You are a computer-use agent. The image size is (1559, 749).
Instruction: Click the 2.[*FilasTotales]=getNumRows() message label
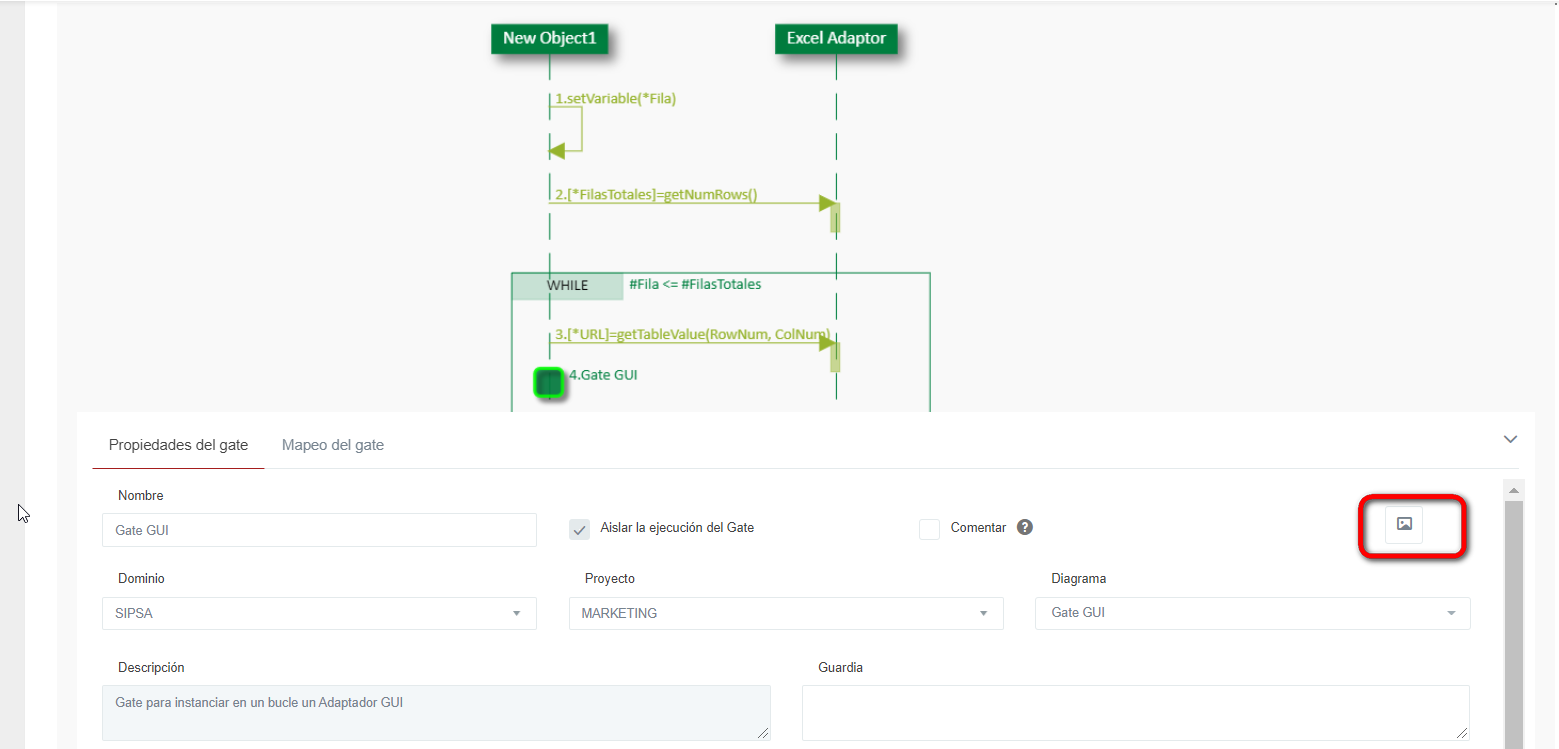tap(656, 195)
